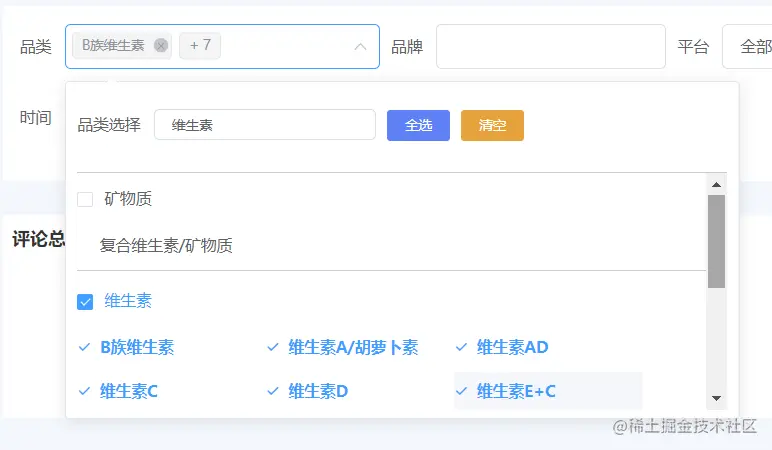Viewport: 772px width, 450px height.
Task: Click the +7 collapsed tags indicator
Action: click(200, 46)
